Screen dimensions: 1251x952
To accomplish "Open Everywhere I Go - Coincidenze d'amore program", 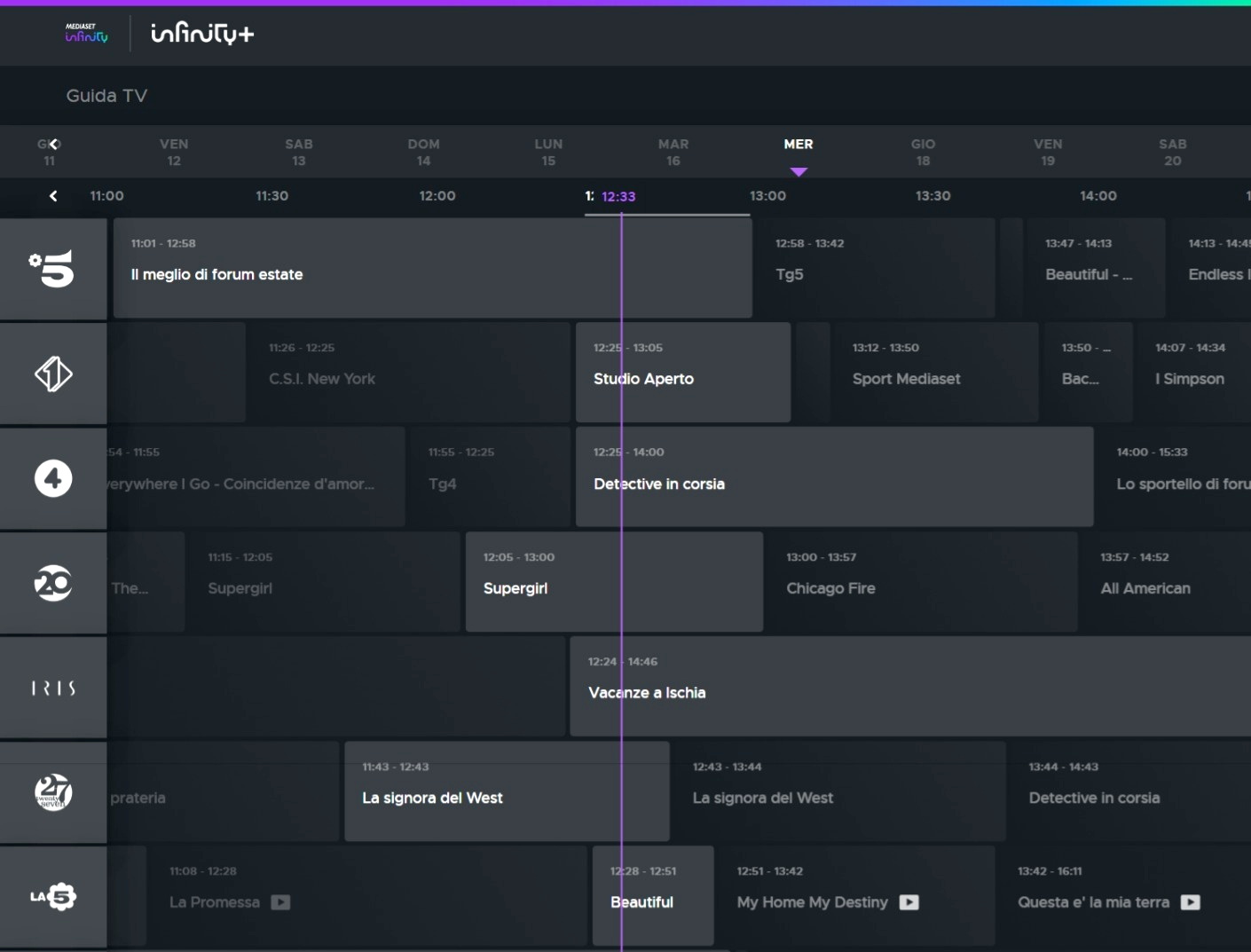I will (x=256, y=477).
